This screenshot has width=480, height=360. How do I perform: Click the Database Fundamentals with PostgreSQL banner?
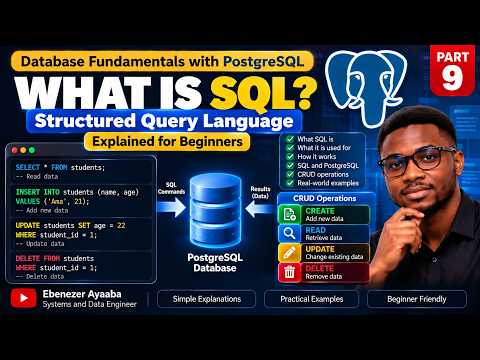[162, 61]
